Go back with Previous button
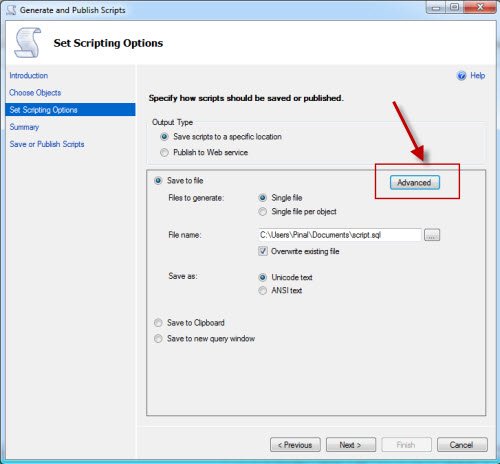 295,445
